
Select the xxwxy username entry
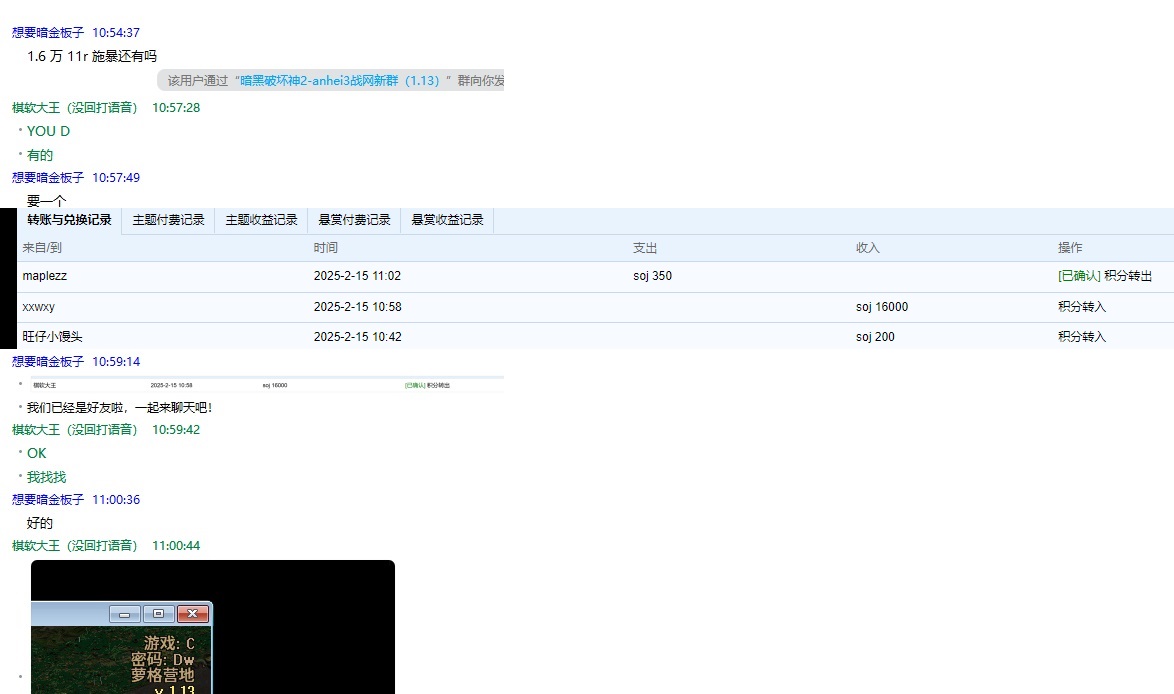[x=39, y=307]
